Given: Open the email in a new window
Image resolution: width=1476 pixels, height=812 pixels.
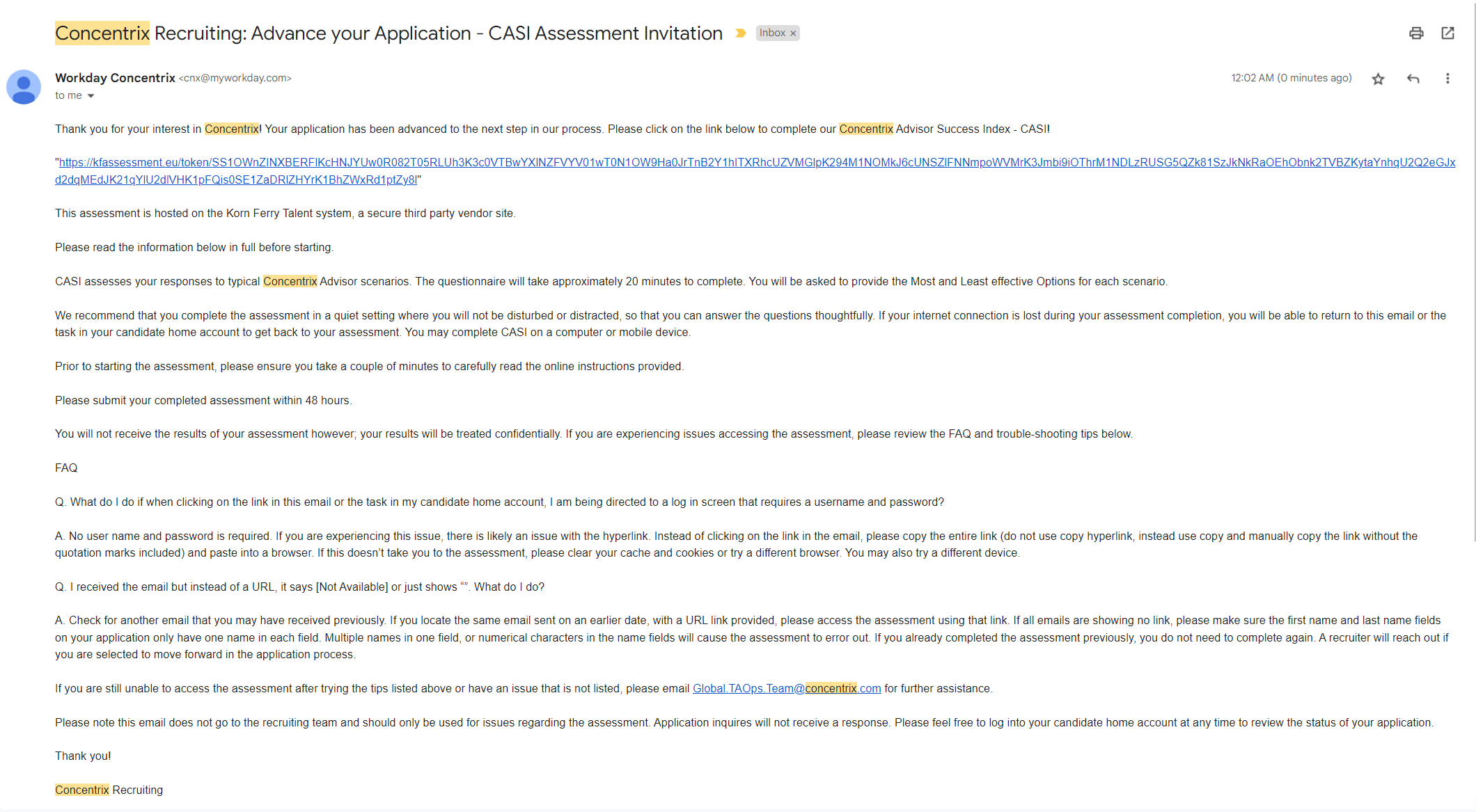Looking at the screenshot, I should tap(1448, 33).
